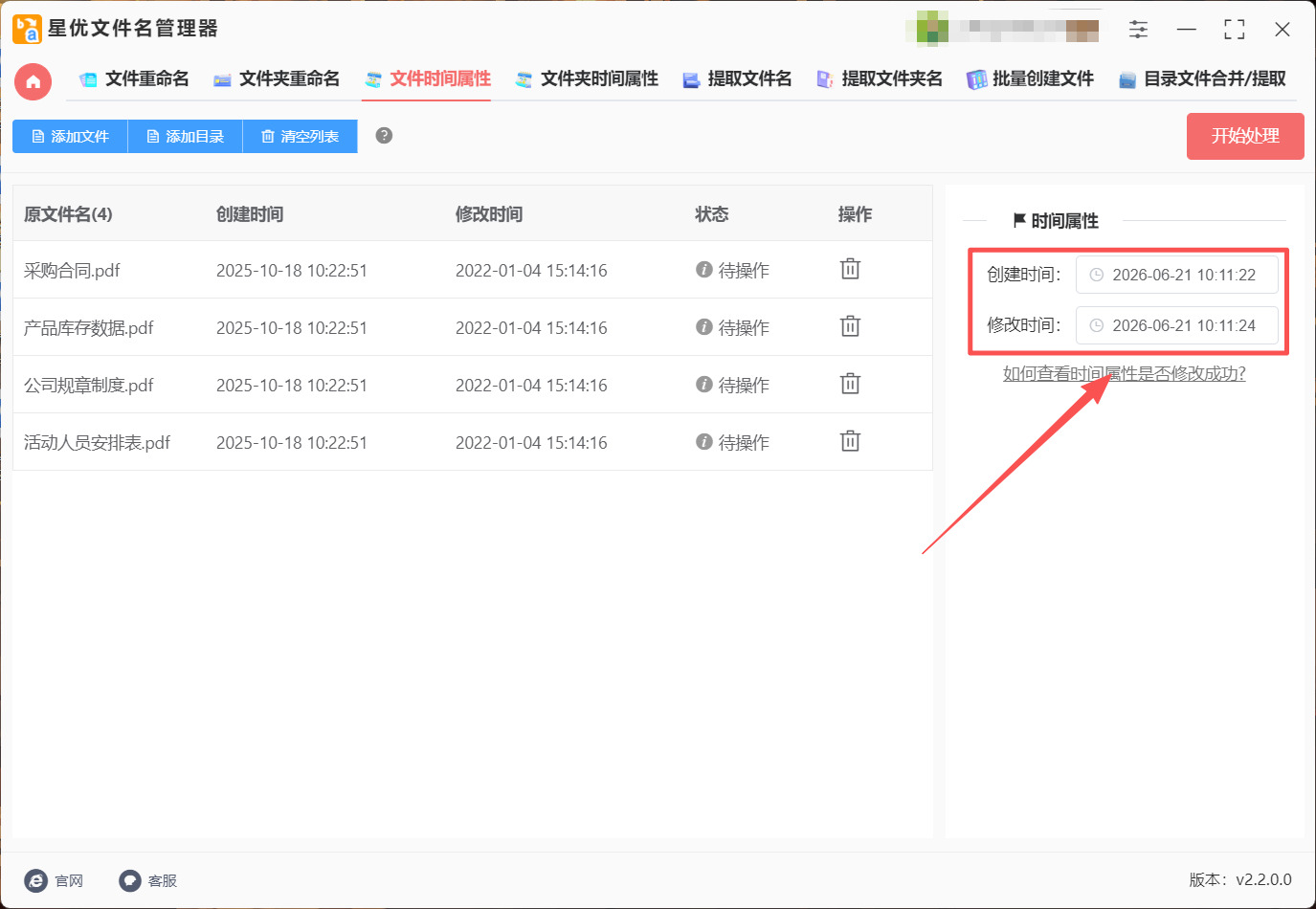Remove 活动人员安排表.pdf with its trash icon
Viewport: 1316px width, 909px height.
coord(850,442)
